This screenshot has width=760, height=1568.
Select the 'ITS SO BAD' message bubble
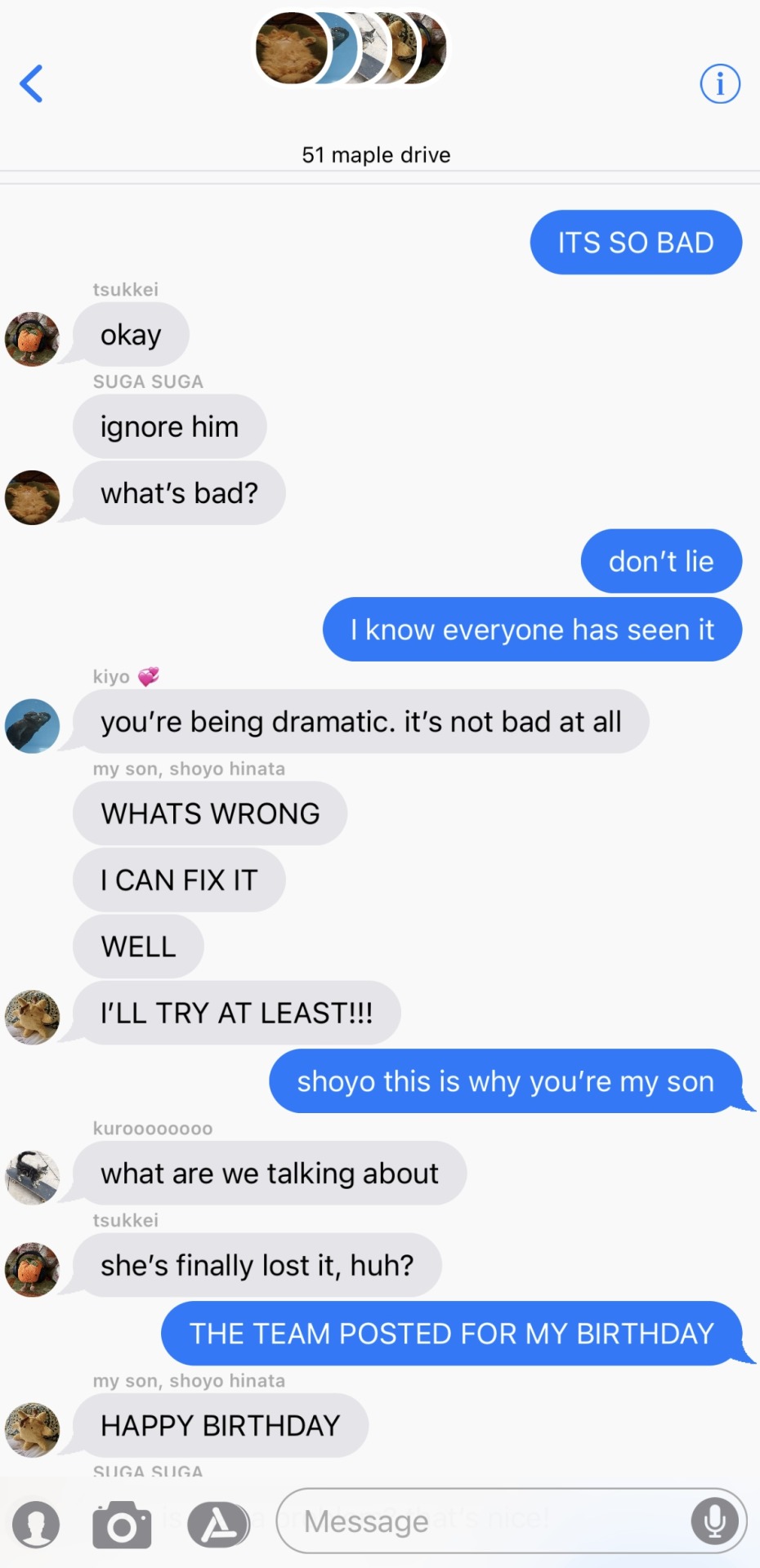(x=636, y=243)
